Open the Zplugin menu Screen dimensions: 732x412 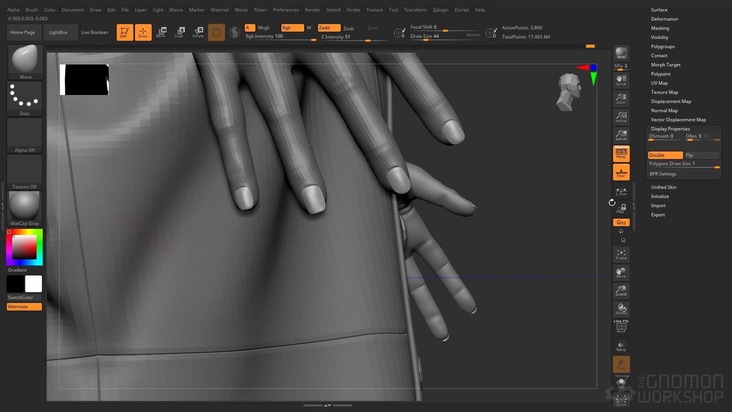tap(440, 10)
